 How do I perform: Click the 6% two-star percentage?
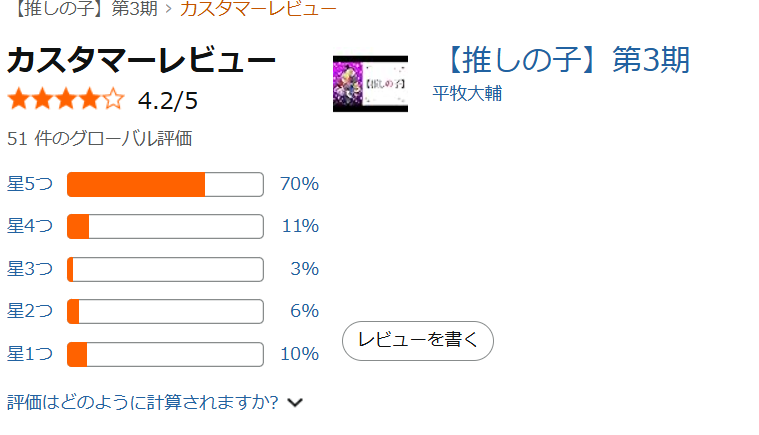304,311
